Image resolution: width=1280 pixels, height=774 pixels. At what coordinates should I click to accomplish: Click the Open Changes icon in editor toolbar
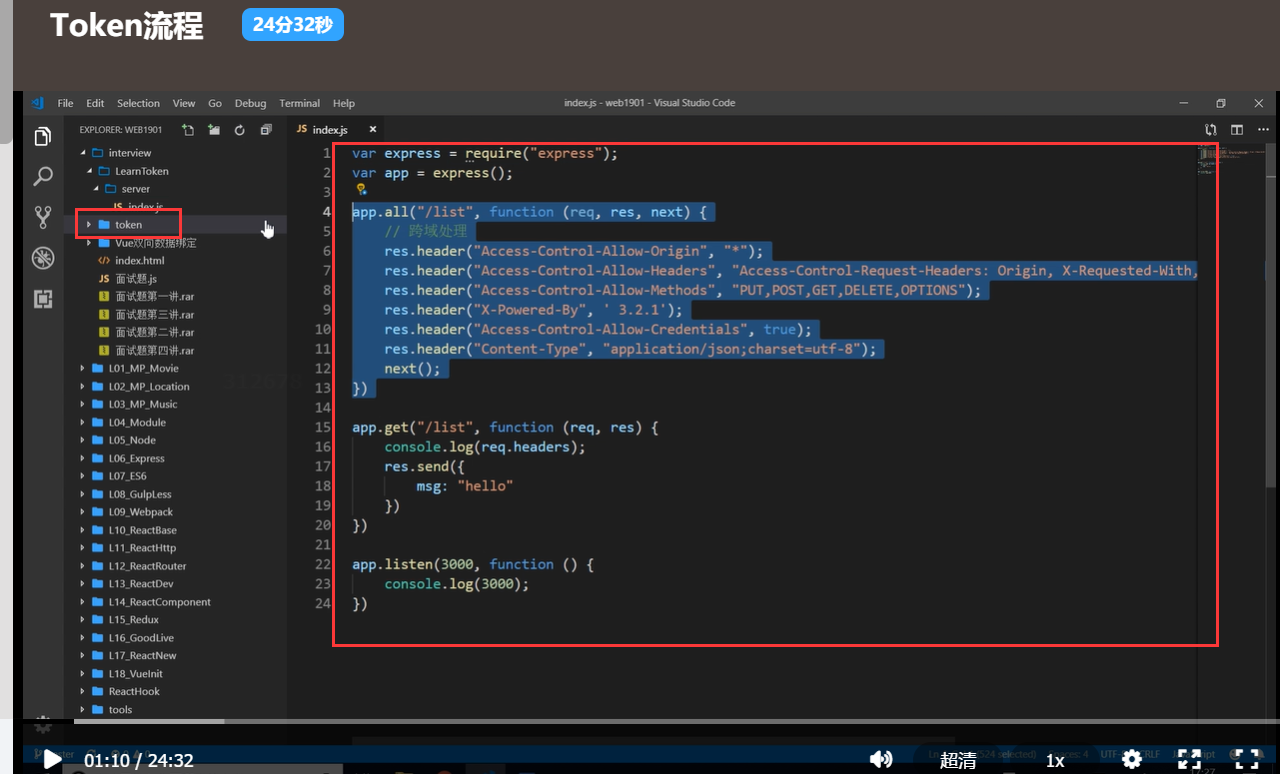[x=1211, y=130]
